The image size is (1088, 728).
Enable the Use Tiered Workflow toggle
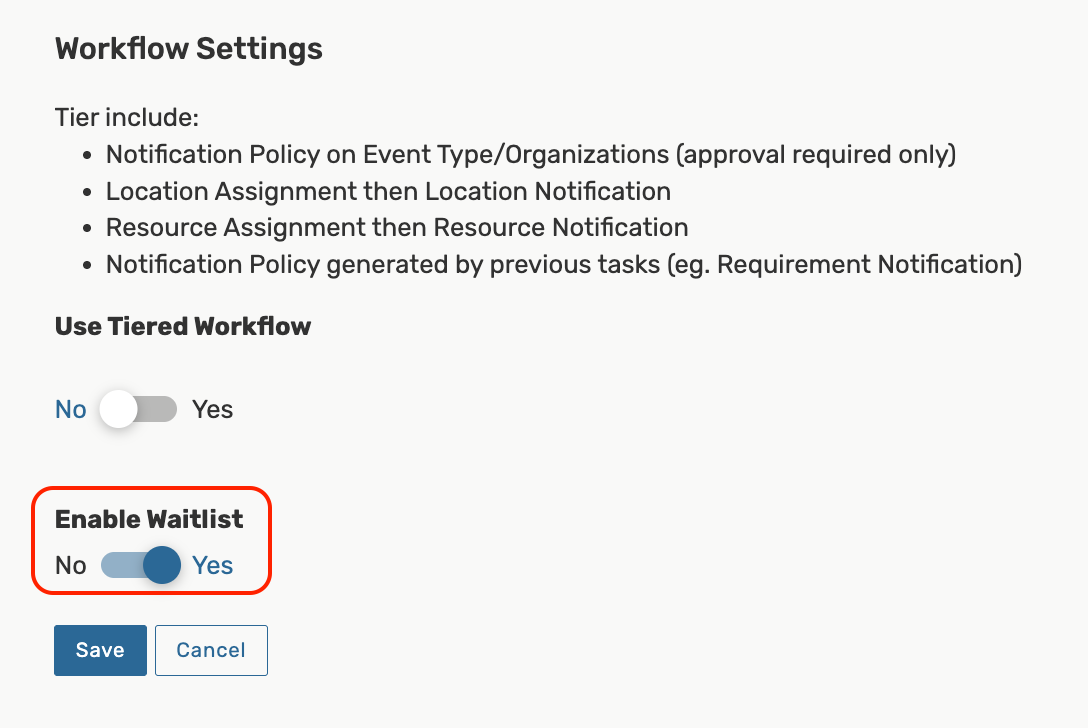[x=139, y=409]
